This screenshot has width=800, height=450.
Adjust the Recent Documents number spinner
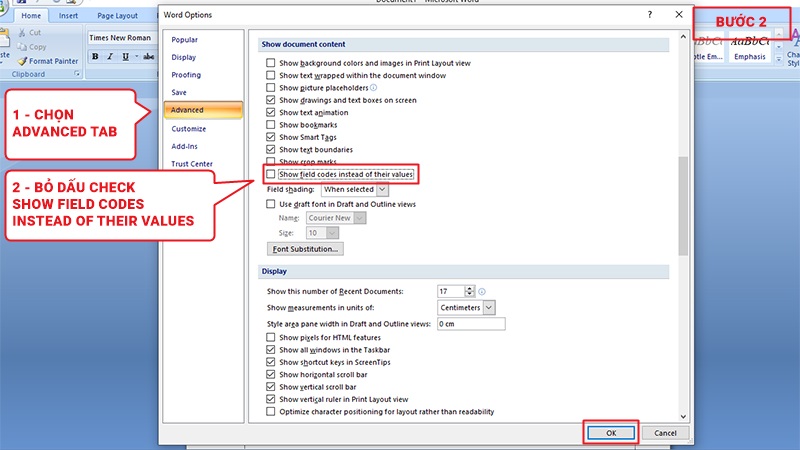point(469,291)
